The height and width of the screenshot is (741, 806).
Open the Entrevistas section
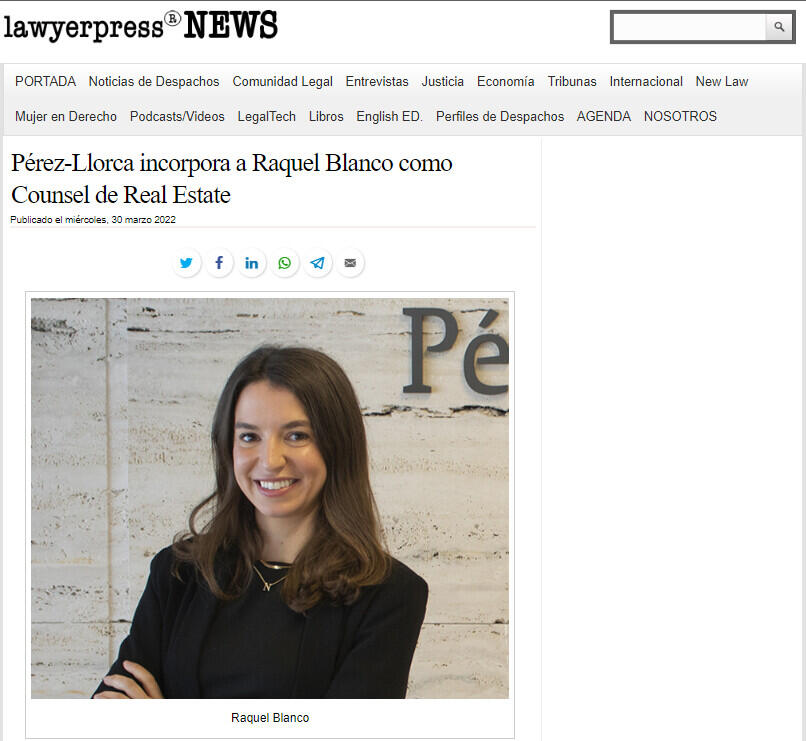coord(377,82)
